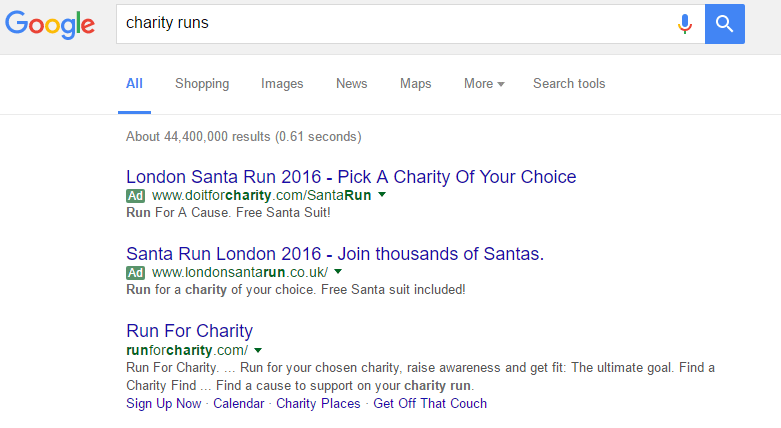This screenshot has height=428, width=781.
Task: Expand the doitforcharity.com URL dropdown arrow
Action: pyautogui.click(x=382, y=195)
